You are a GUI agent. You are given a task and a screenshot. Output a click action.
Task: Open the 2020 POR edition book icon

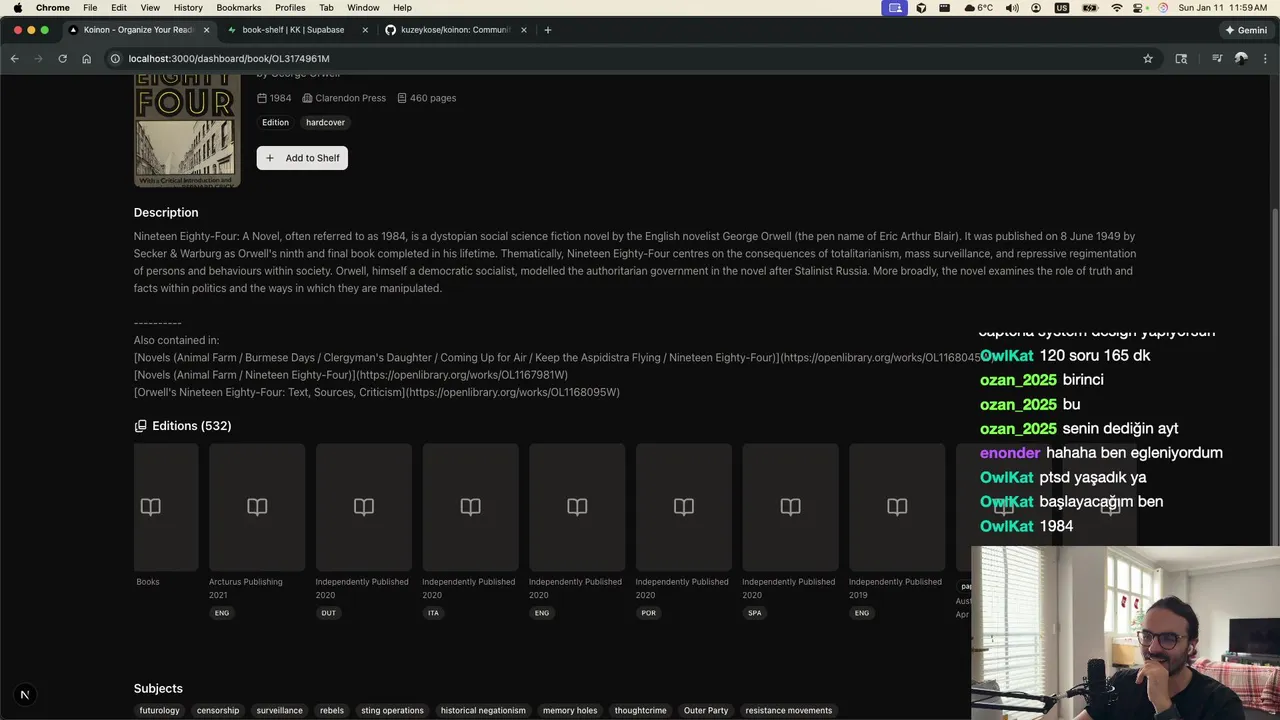tap(684, 507)
